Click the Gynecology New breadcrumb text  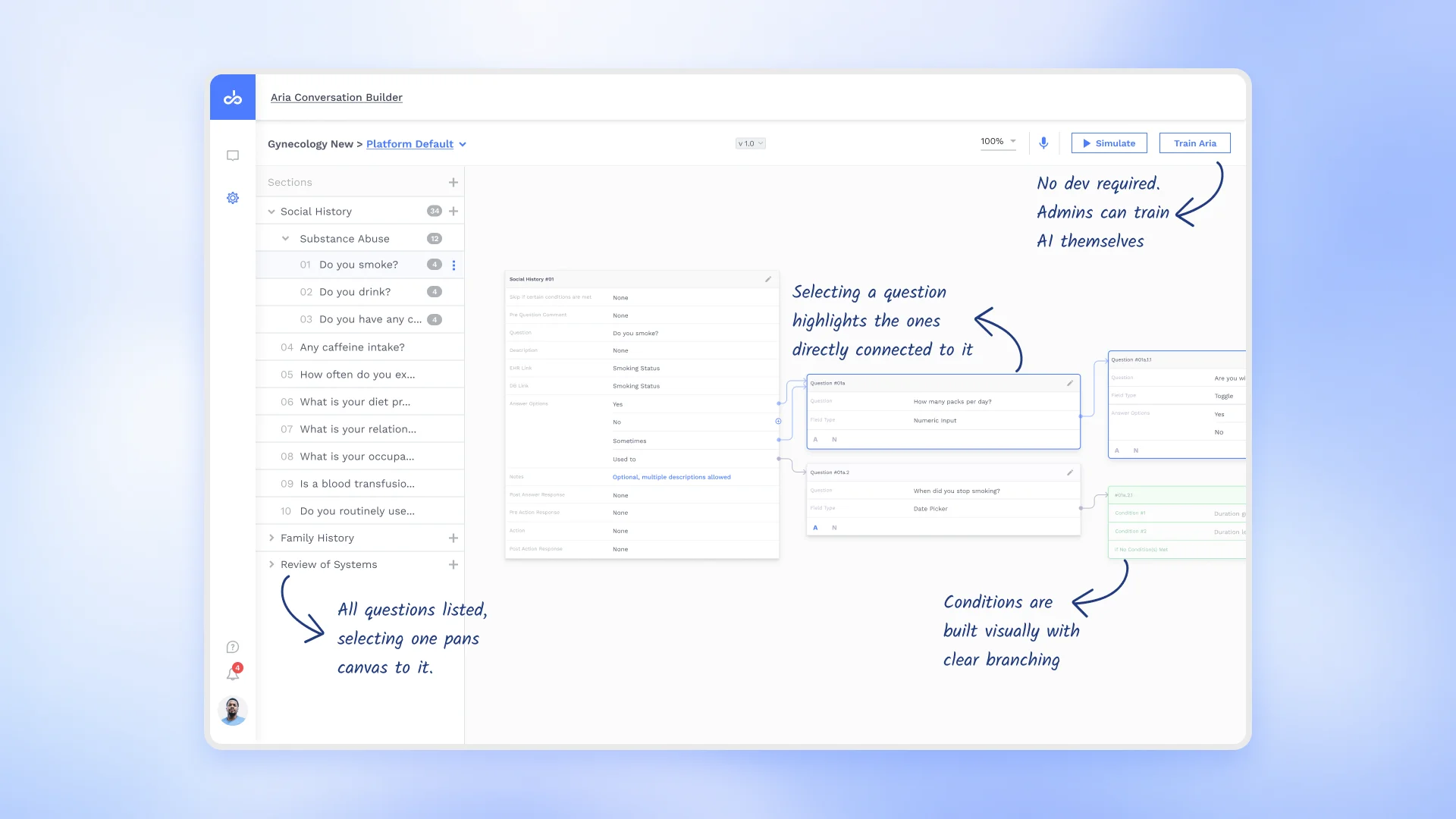pos(310,144)
